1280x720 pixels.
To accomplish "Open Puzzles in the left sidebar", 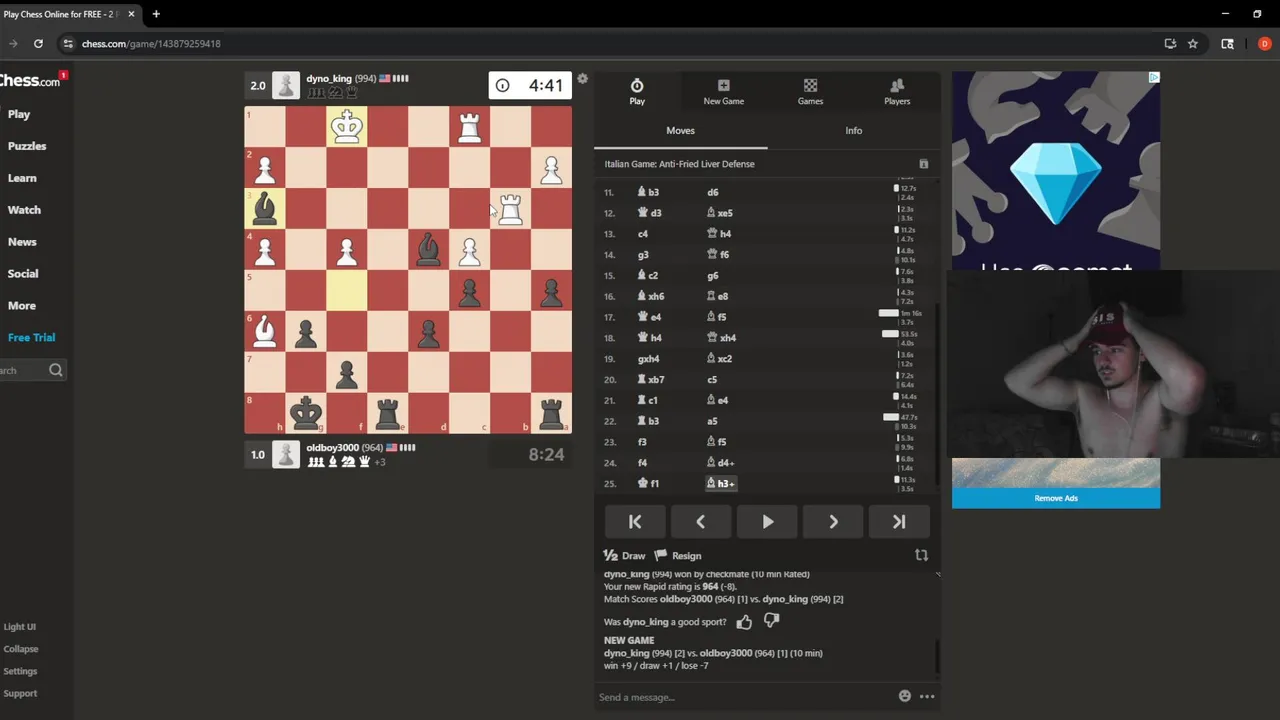I will coord(27,146).
